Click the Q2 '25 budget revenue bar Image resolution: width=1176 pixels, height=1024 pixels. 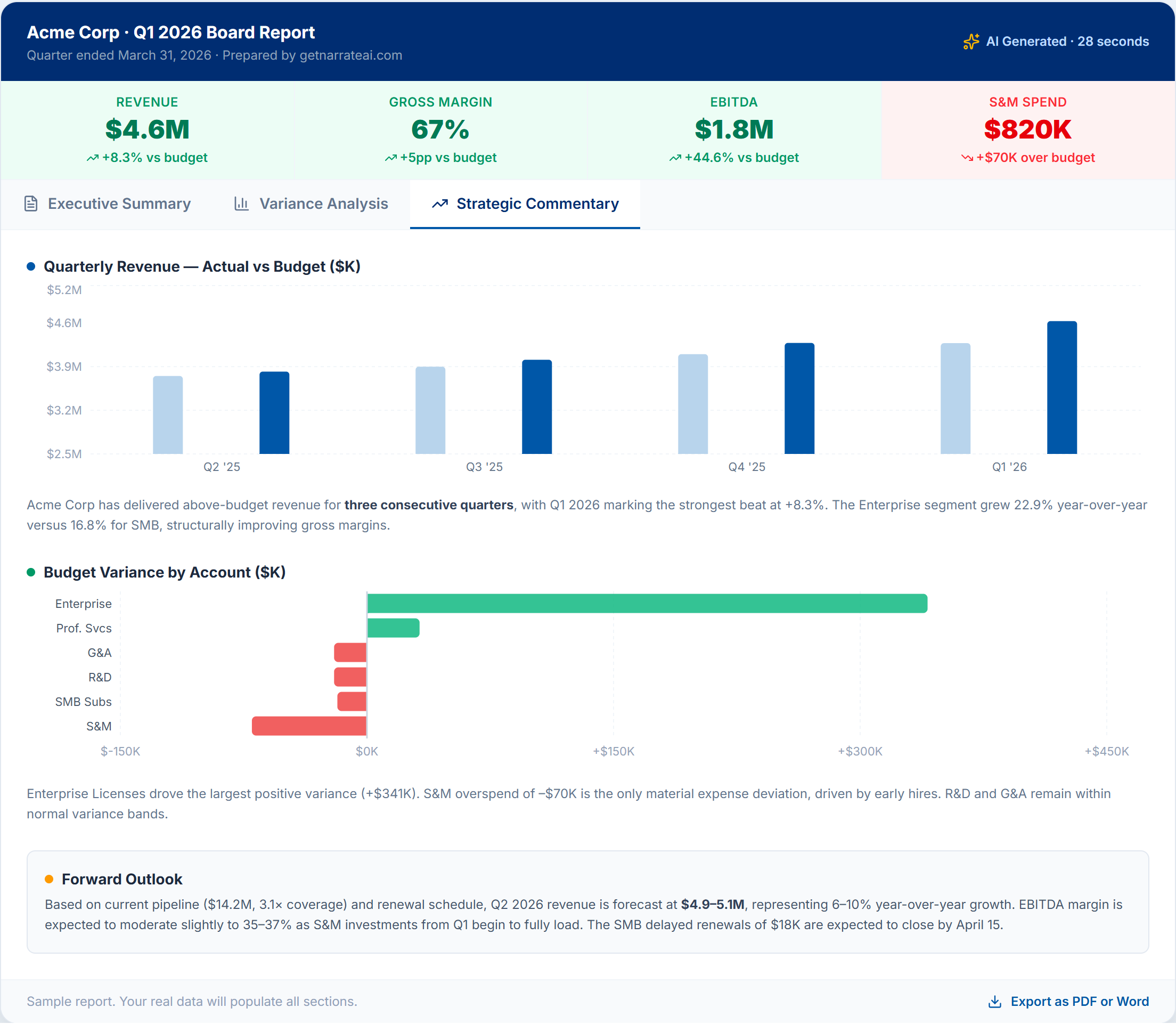pos(168,416)
